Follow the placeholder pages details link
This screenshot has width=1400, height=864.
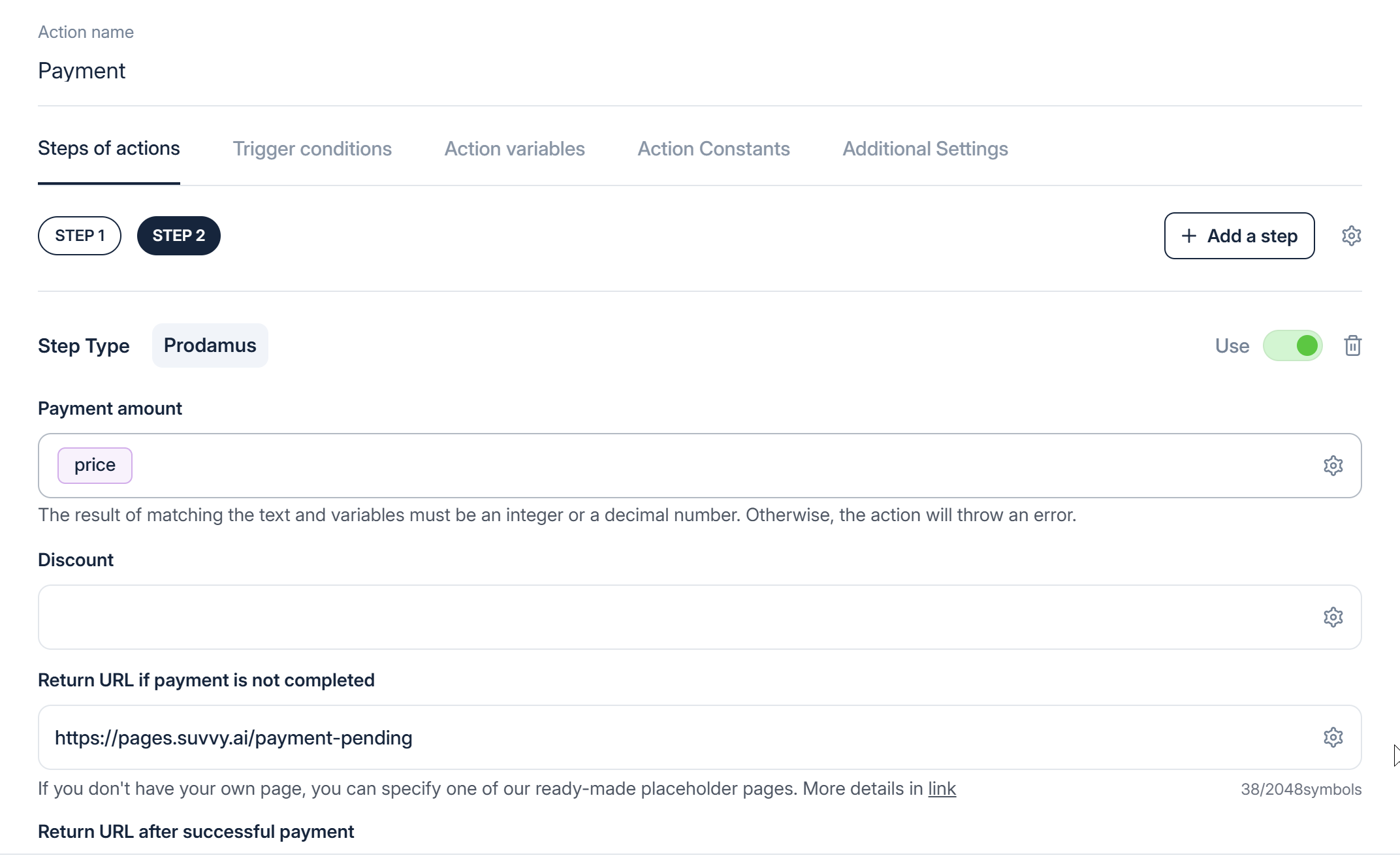tap(942, 789)
